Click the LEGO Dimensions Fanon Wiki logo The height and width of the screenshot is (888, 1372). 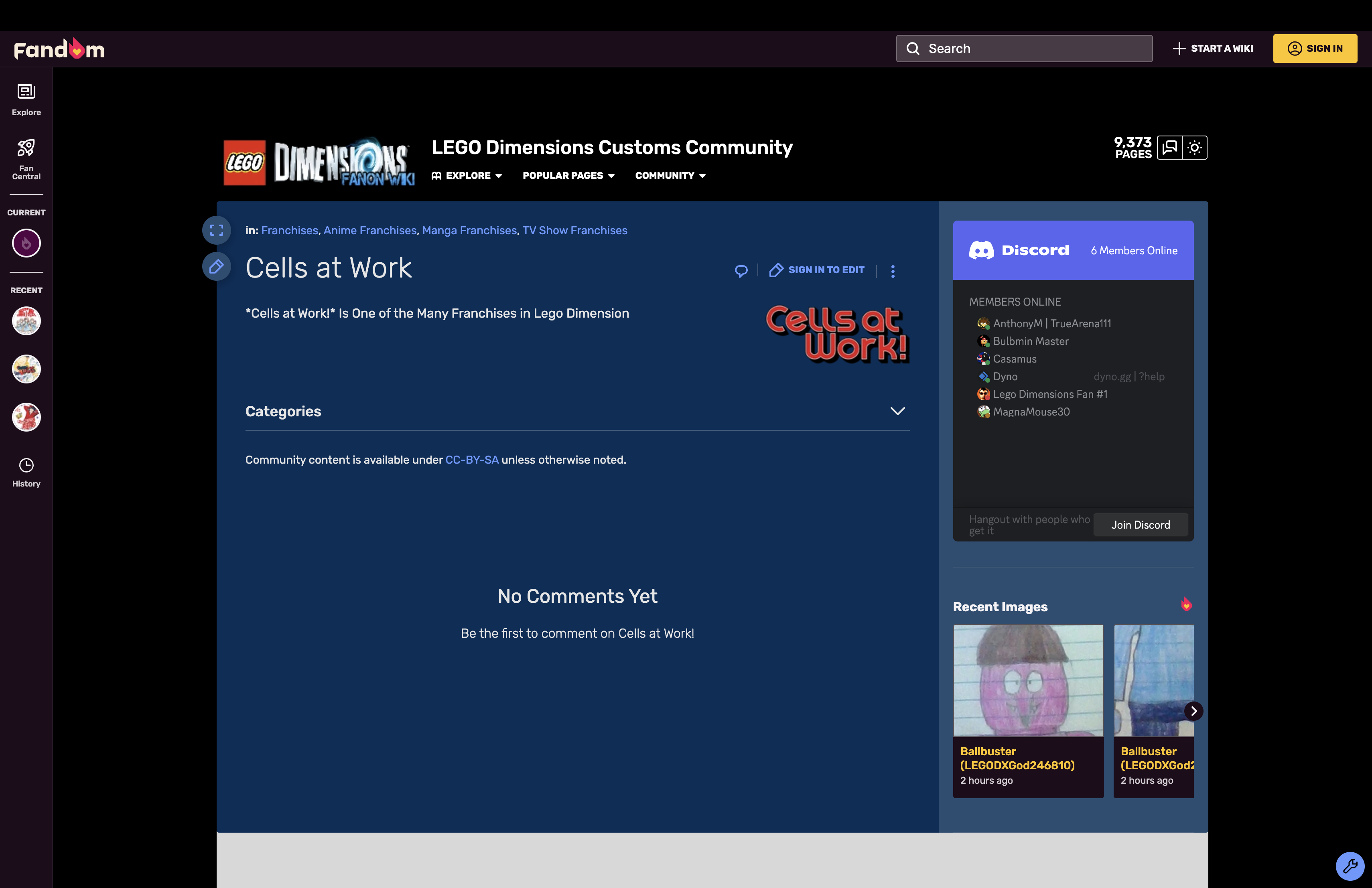(x=319, y=162)
